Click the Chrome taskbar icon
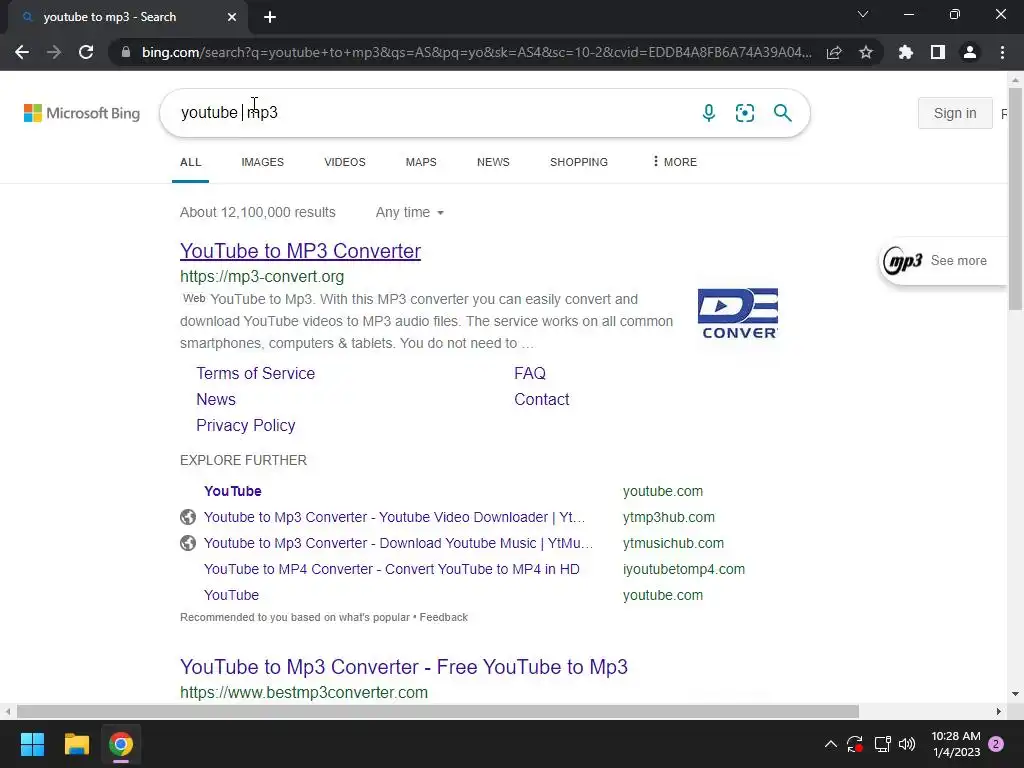 (x=121, y=744)
